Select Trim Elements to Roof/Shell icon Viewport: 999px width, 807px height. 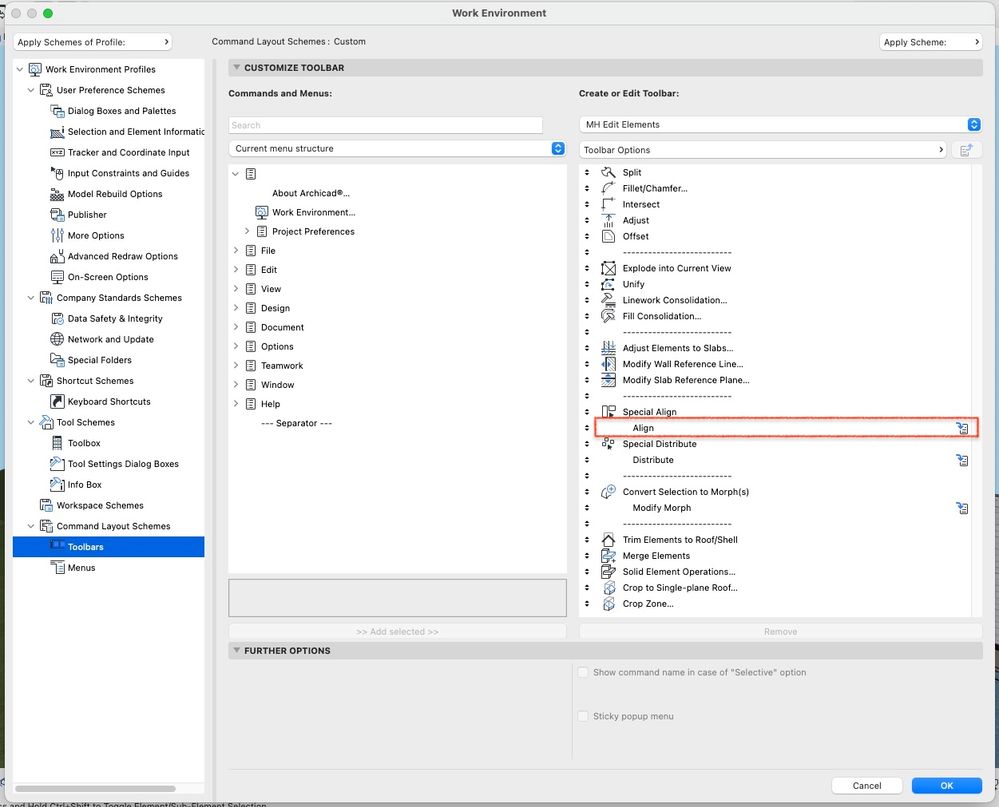coord(608,539)
